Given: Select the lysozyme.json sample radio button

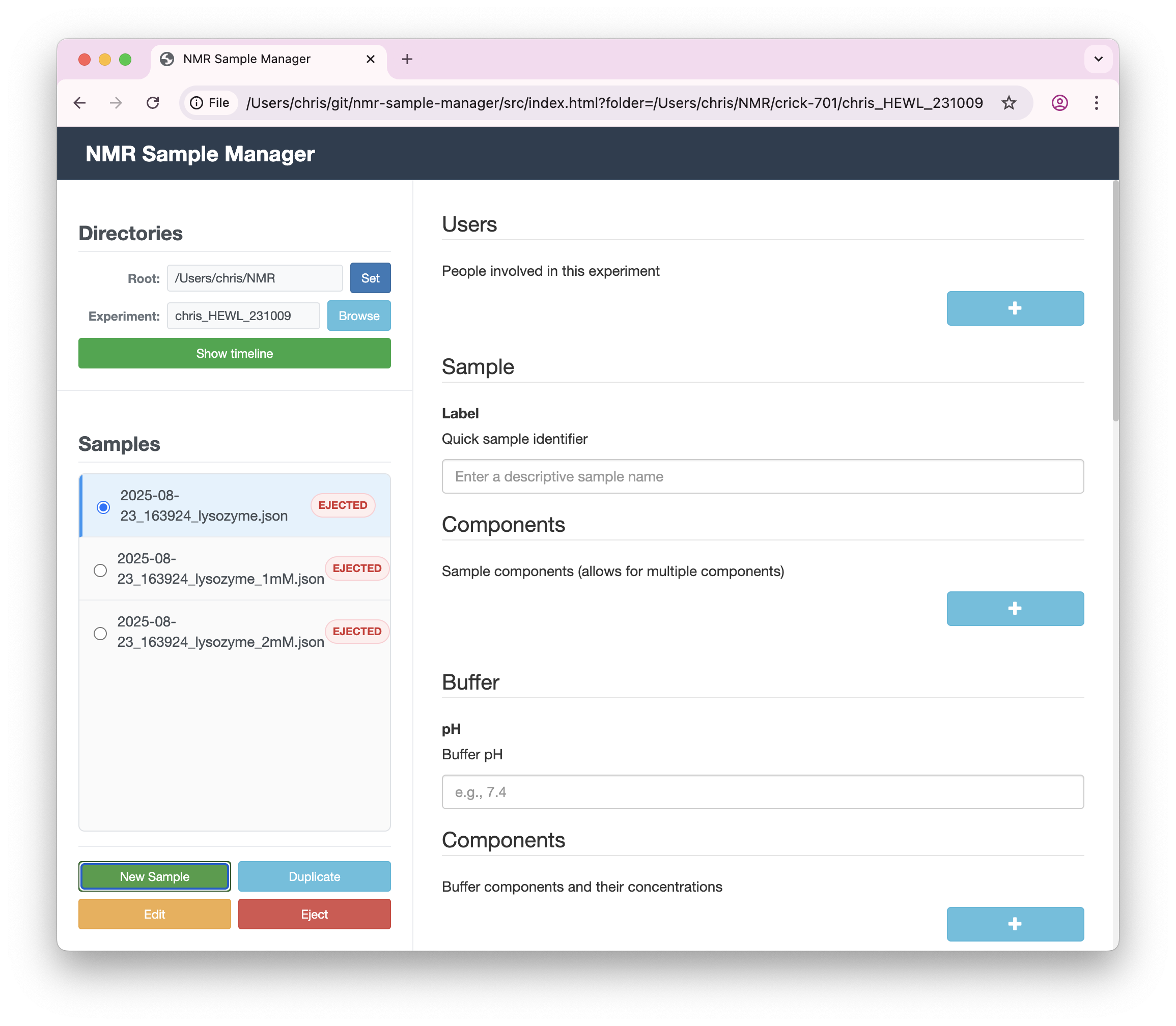Looking at the screenshot, I should pyautogui.click(x=103, y=507).
